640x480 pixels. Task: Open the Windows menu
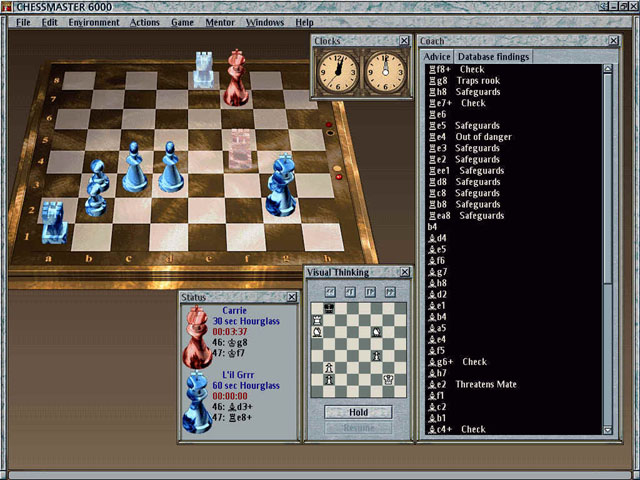coord(264,22)
